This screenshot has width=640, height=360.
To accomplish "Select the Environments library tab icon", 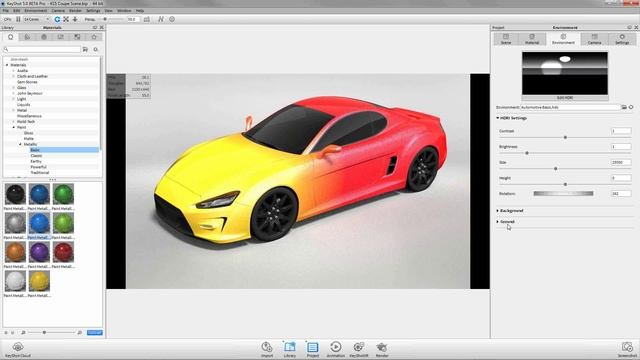I will pos(44,37).
